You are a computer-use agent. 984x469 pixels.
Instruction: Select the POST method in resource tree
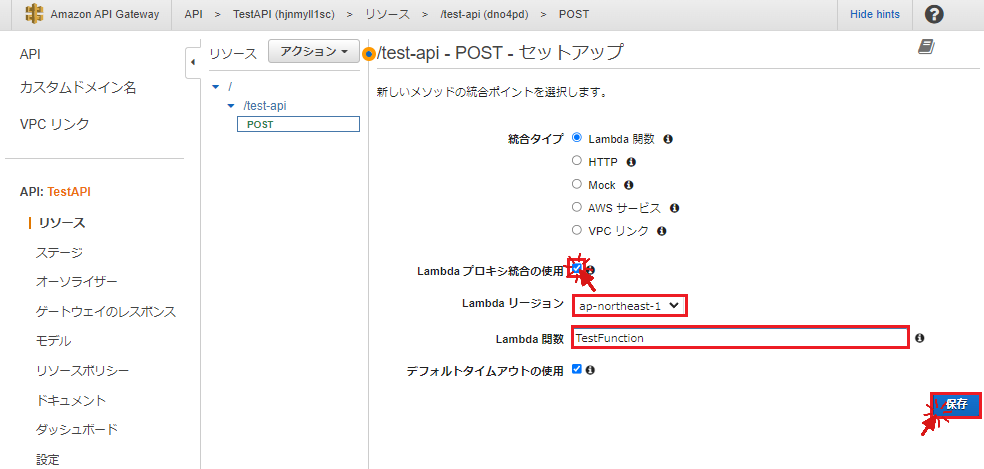tap(298, 124)
